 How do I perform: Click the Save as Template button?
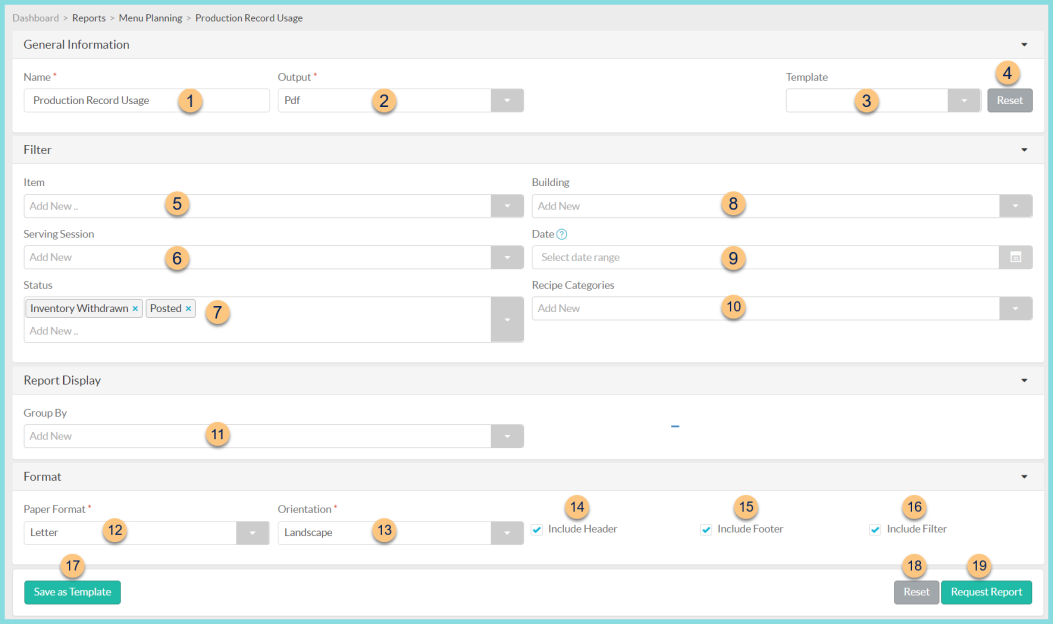point(71,592)
